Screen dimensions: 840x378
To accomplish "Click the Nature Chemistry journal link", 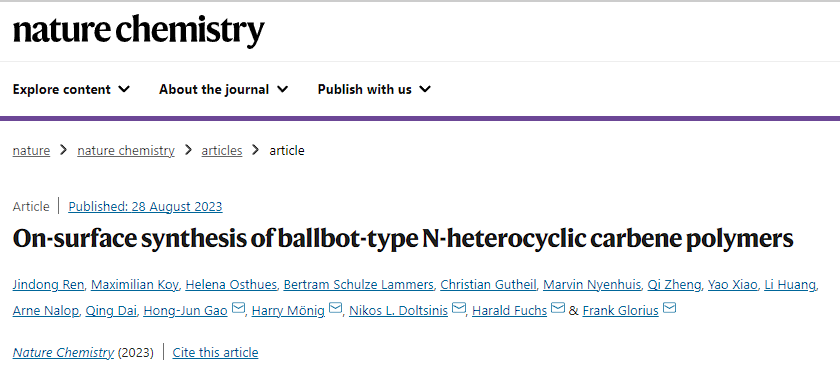I will (63, 353).
